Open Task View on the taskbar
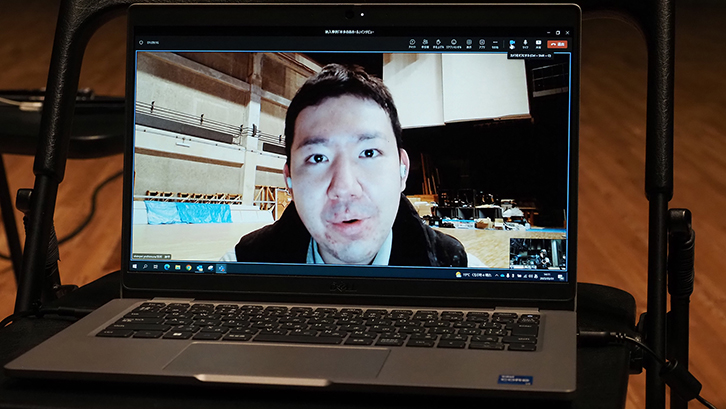The height and width of the screenshot is (409, 726). [156, 267]
